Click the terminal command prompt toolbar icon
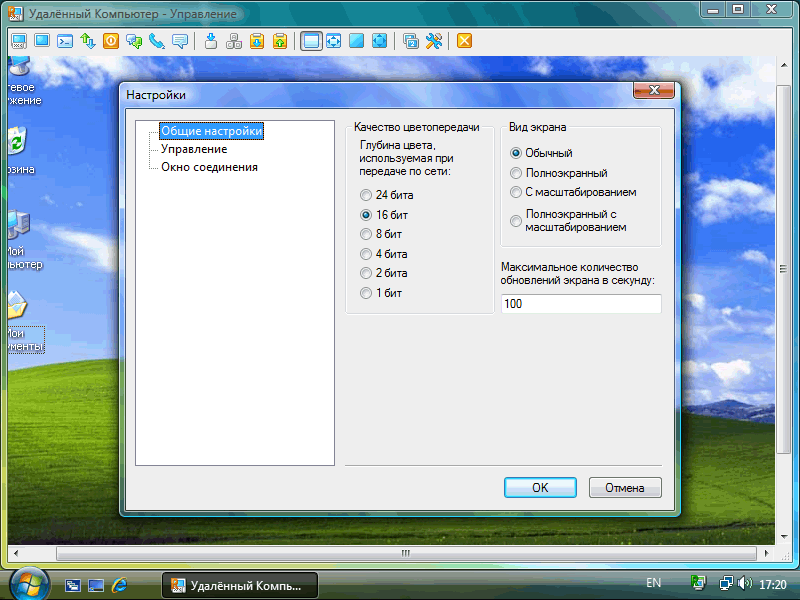800x600 pixels. pos(65,41)
